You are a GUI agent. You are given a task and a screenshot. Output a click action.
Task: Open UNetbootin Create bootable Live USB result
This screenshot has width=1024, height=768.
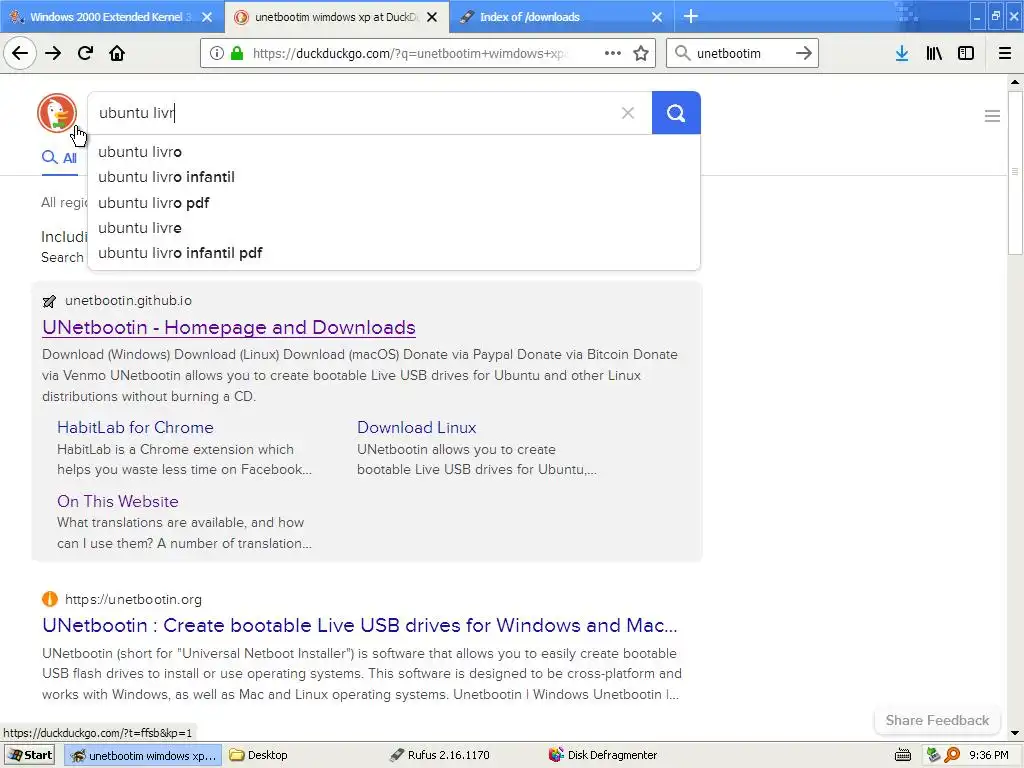pos(360,625)
